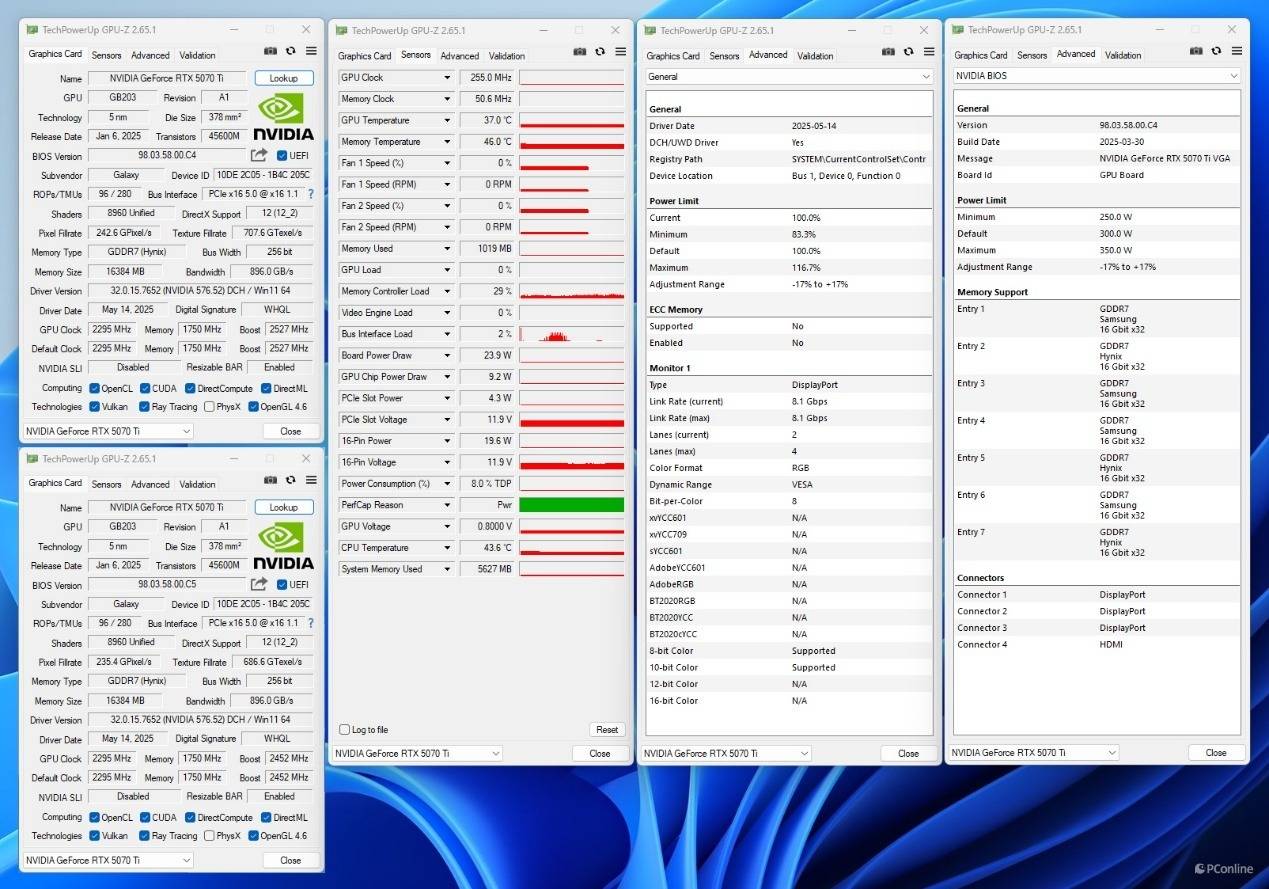Click the Bus Interface question mark icon
This screenshot has height=889, width=1269.
click(x=310, y=194)
